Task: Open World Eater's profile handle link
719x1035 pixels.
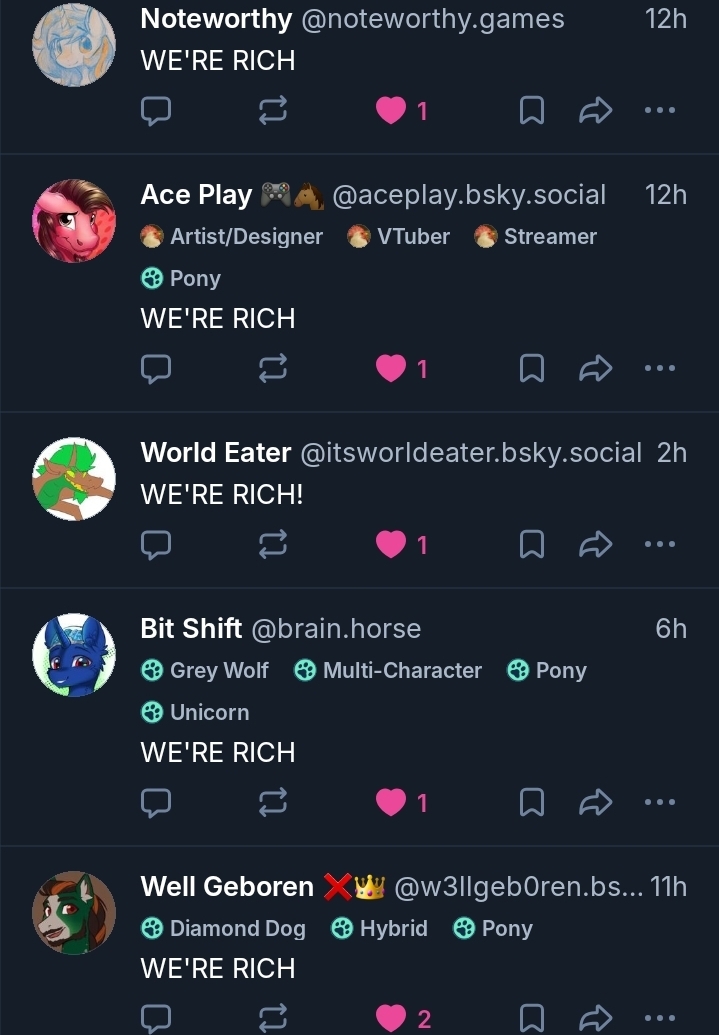Action: 470,453
